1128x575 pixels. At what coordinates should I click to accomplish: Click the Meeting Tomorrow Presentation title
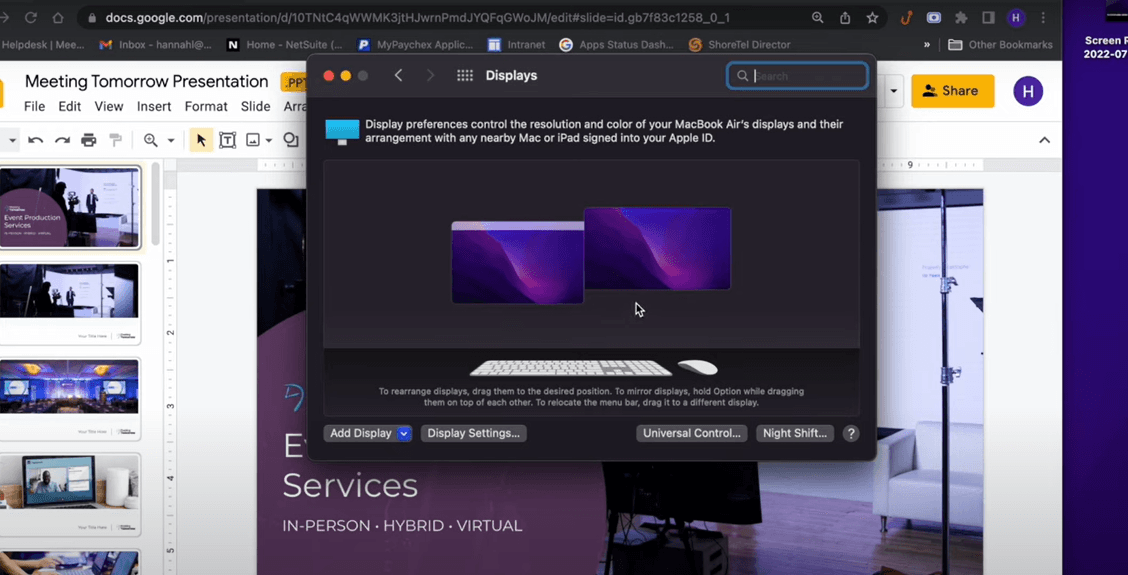tap(147, 81)
